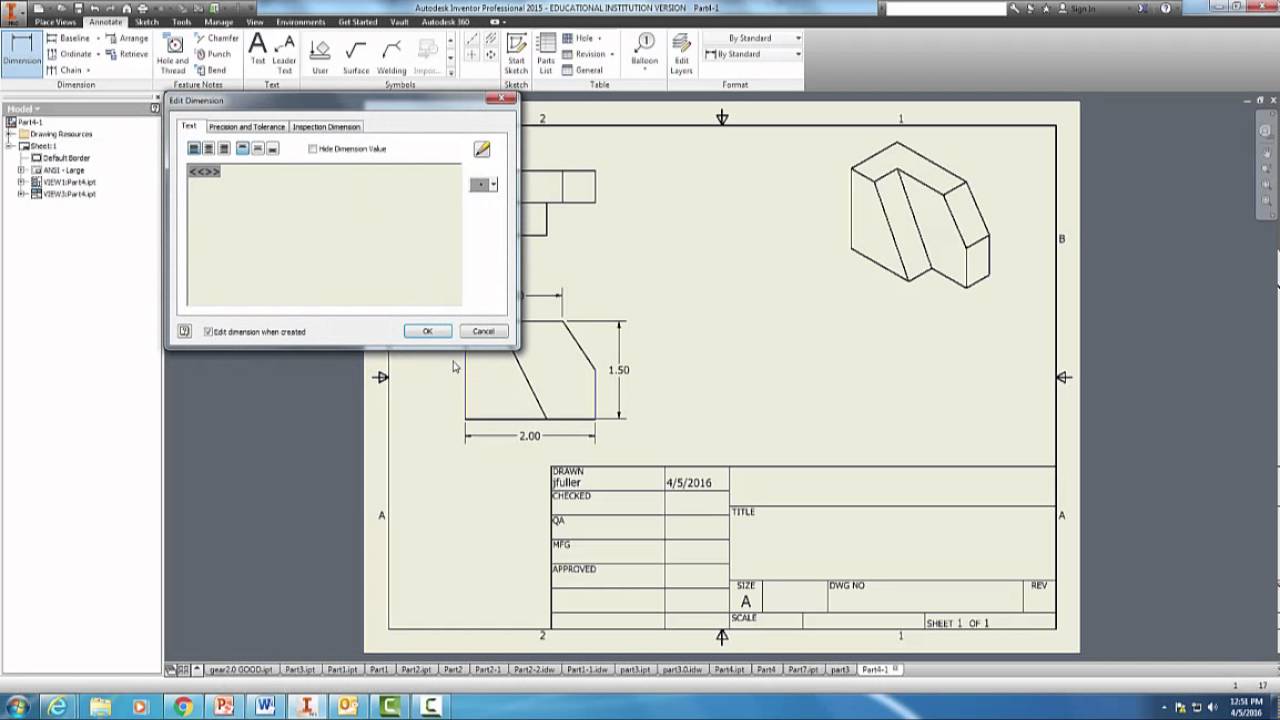The width and height of the screenshot is (1280, 720).
Task: Switch to the Manage ribbon tab
Action: coord(218,21)
